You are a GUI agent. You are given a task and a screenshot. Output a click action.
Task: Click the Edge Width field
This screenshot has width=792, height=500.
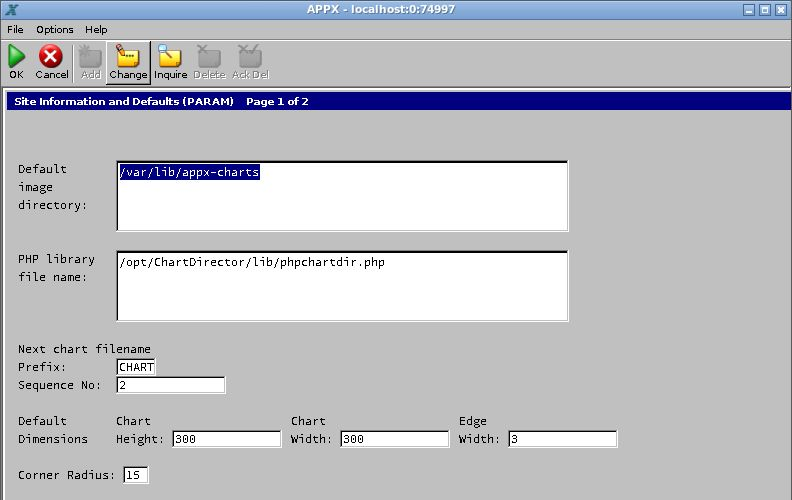(563, 439)
